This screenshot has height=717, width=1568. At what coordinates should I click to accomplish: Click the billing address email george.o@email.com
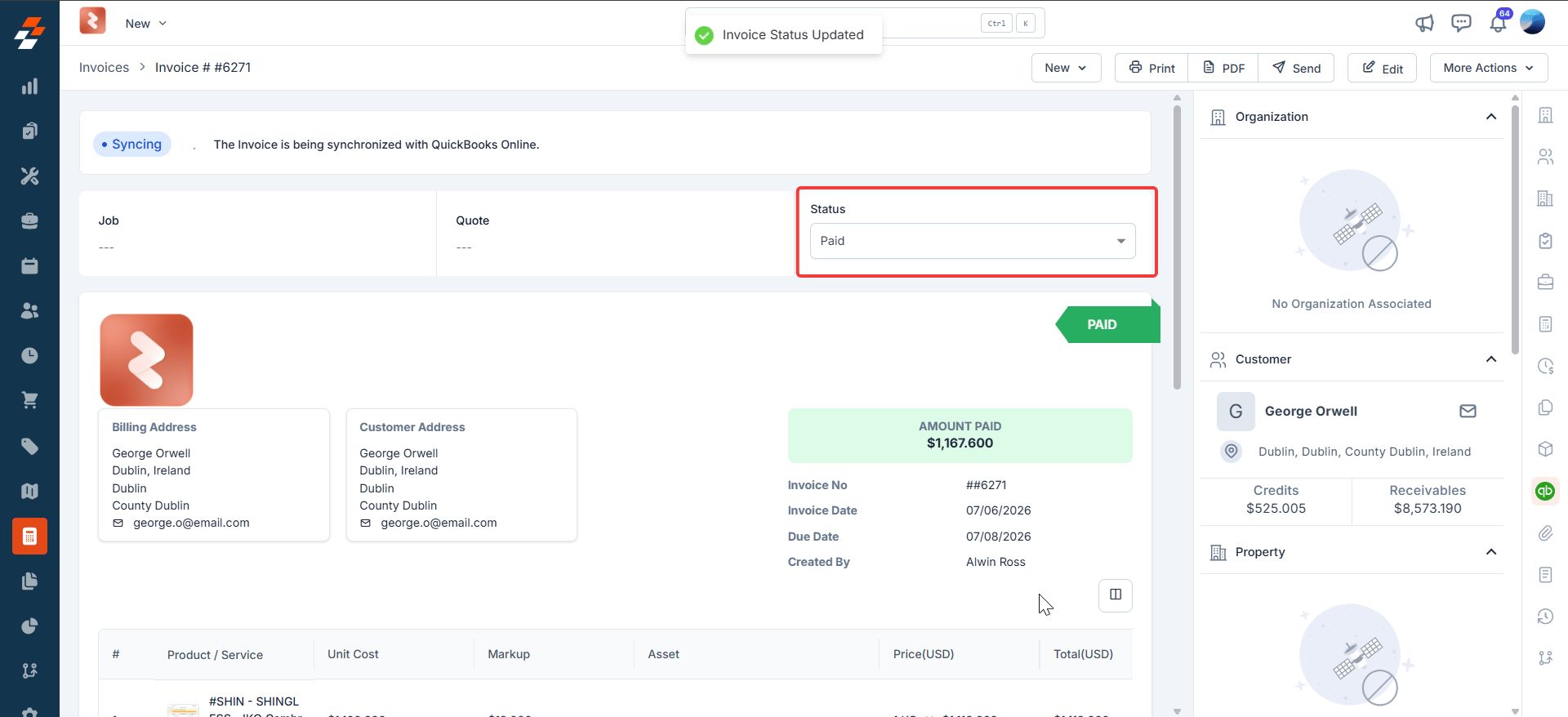[191, 523]
